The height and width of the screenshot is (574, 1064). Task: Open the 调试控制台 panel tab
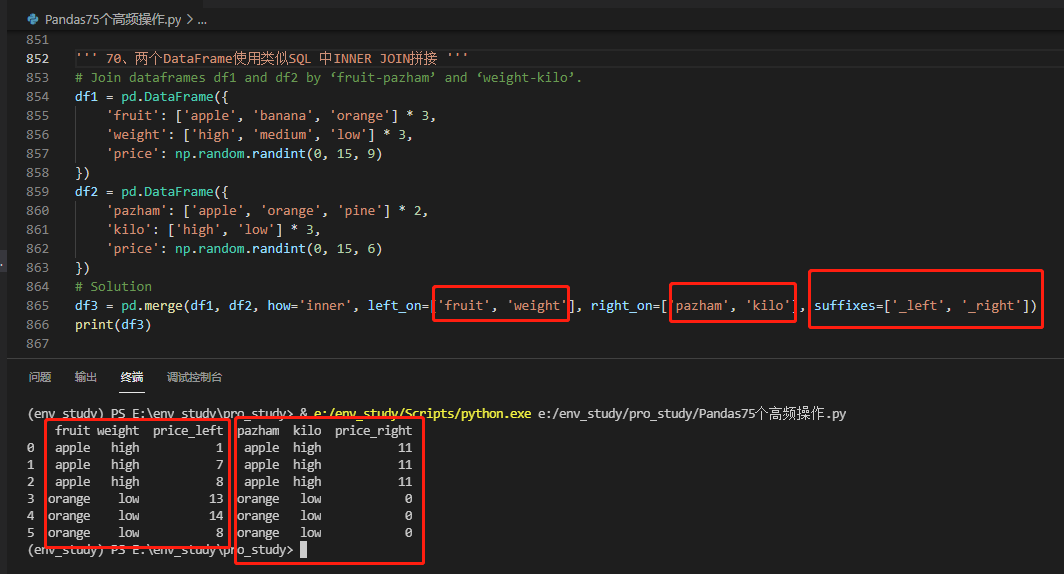[x=194, y=377]
